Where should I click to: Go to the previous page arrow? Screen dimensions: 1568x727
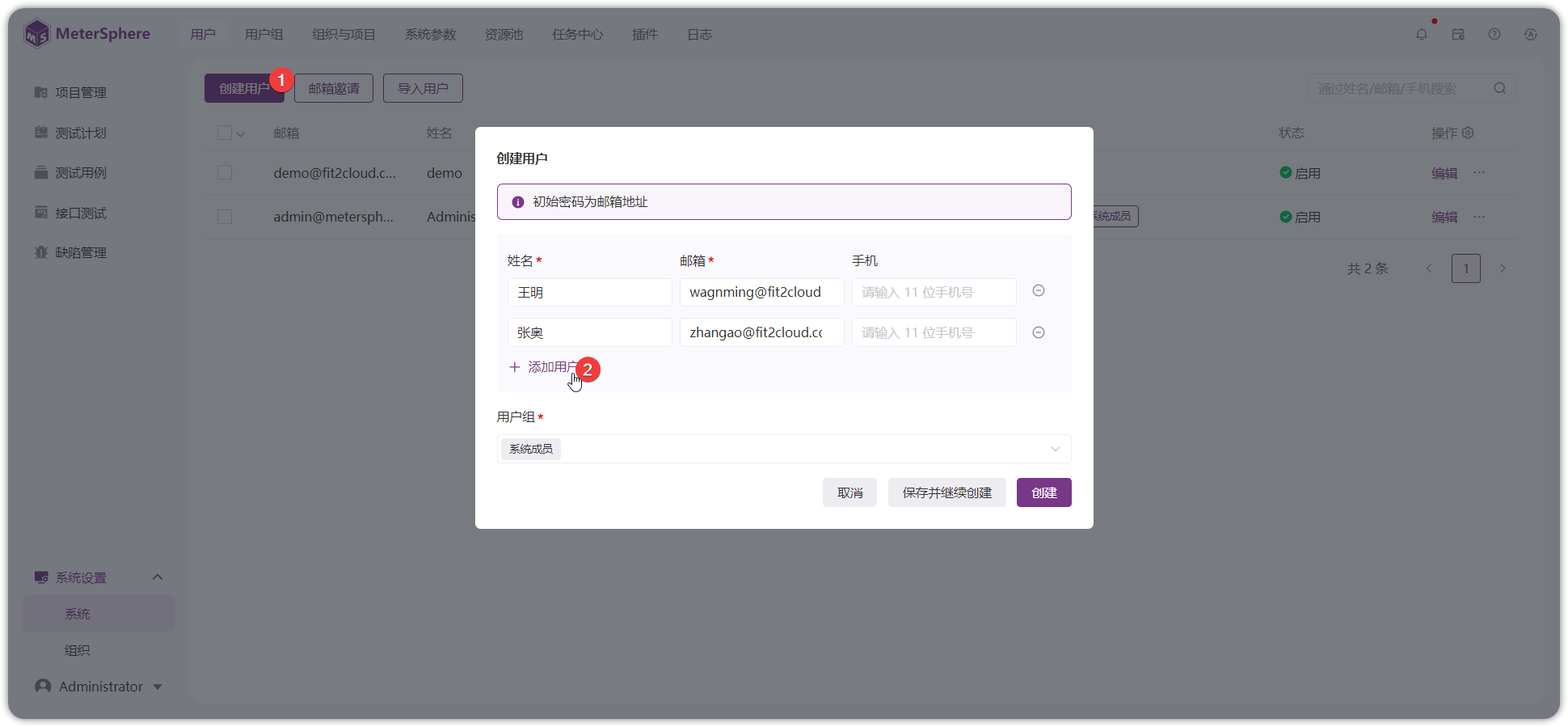click(1429, 268)
